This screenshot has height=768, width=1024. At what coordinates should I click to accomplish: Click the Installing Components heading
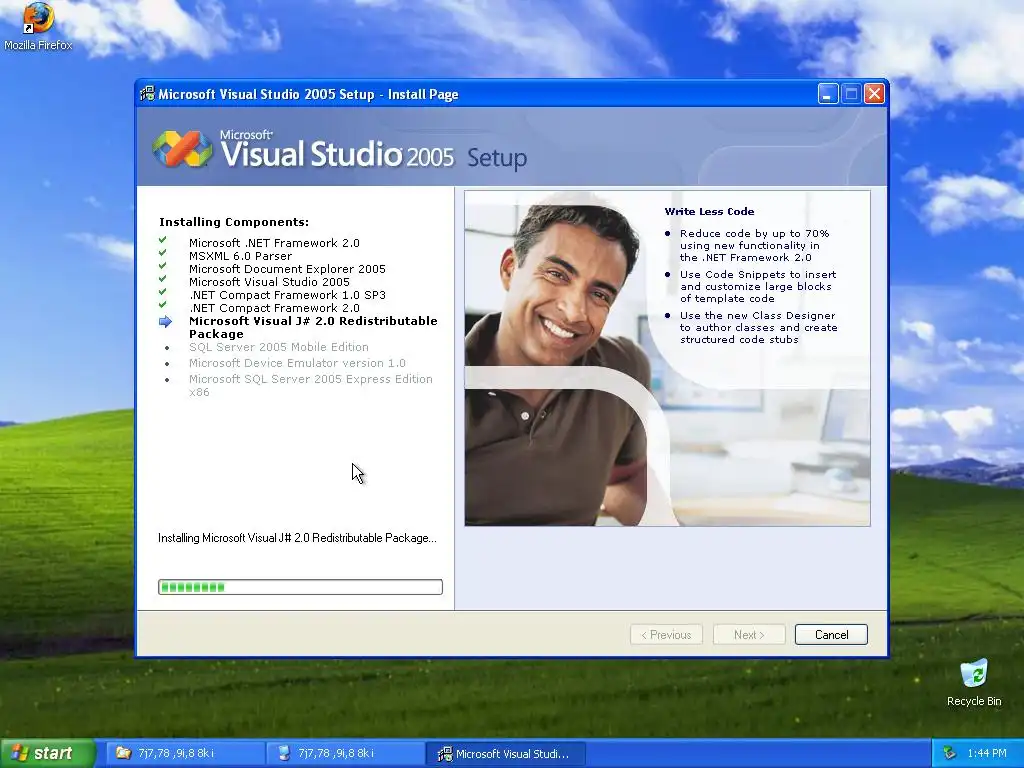click(234, 222)
